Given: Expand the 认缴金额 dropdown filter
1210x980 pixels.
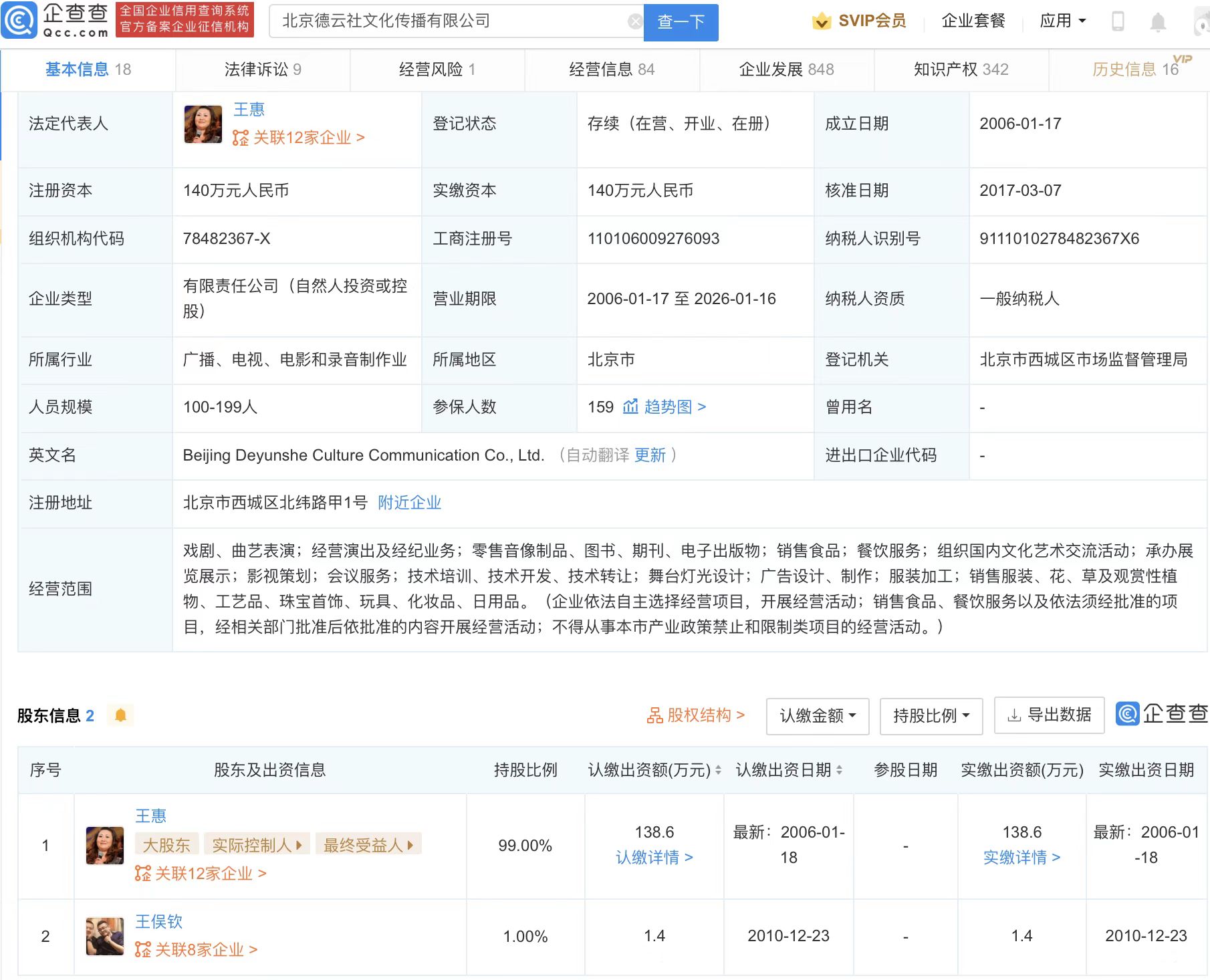Looking at the screenshot, I should [x=818, y=716].
